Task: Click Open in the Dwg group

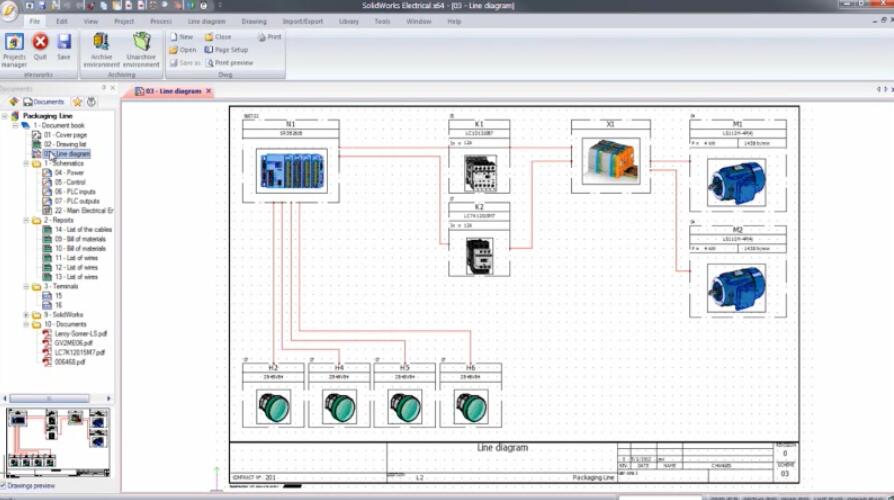Action: click(x=182, y=50)
